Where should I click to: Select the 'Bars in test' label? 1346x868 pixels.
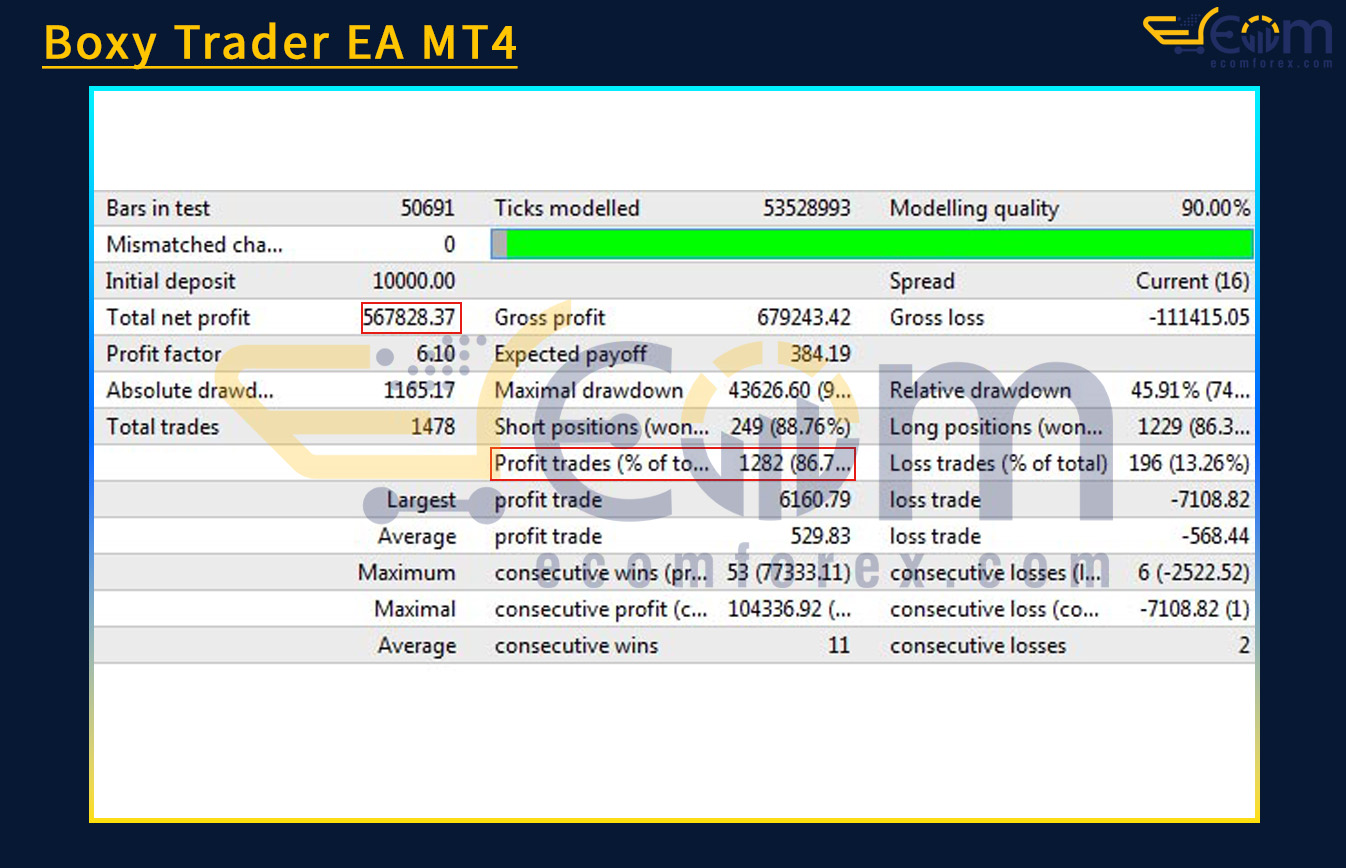(158, 208)
